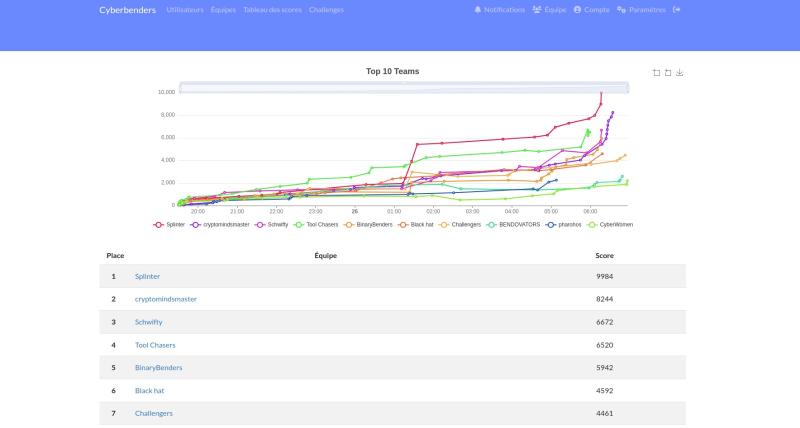The width and height of the screenshot is (800, 428).
Task: Go to the Compte account page
Action: (x=591, y=10)
